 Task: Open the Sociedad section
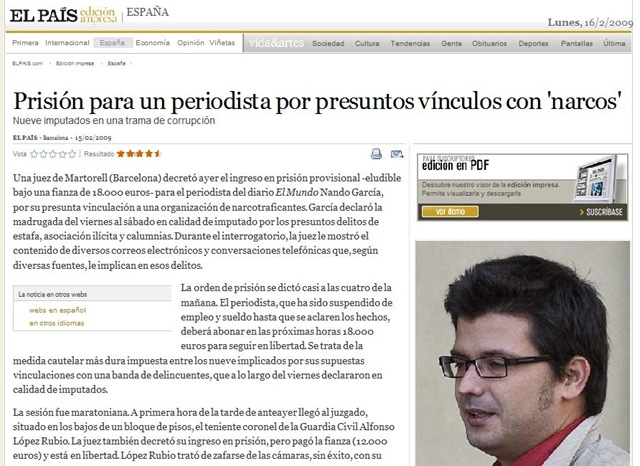click(x=328, y=43)
